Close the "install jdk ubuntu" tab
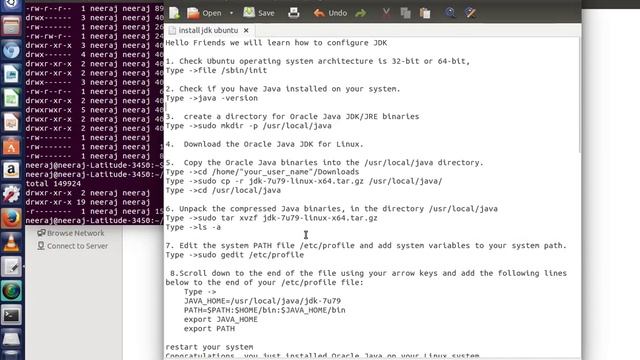Screen dimensions: 640x360 click(x=246, y=30)
